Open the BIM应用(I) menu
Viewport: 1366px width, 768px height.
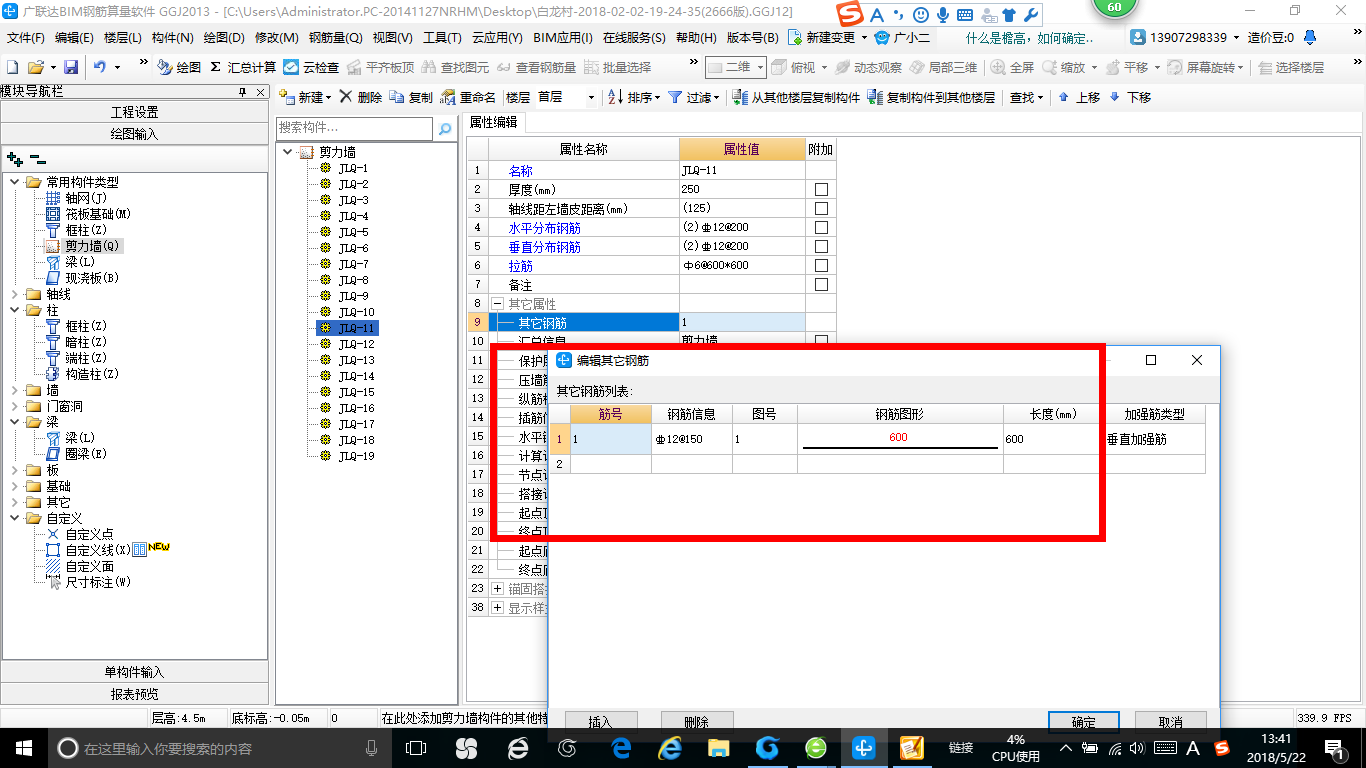click(x=564, y=38)
